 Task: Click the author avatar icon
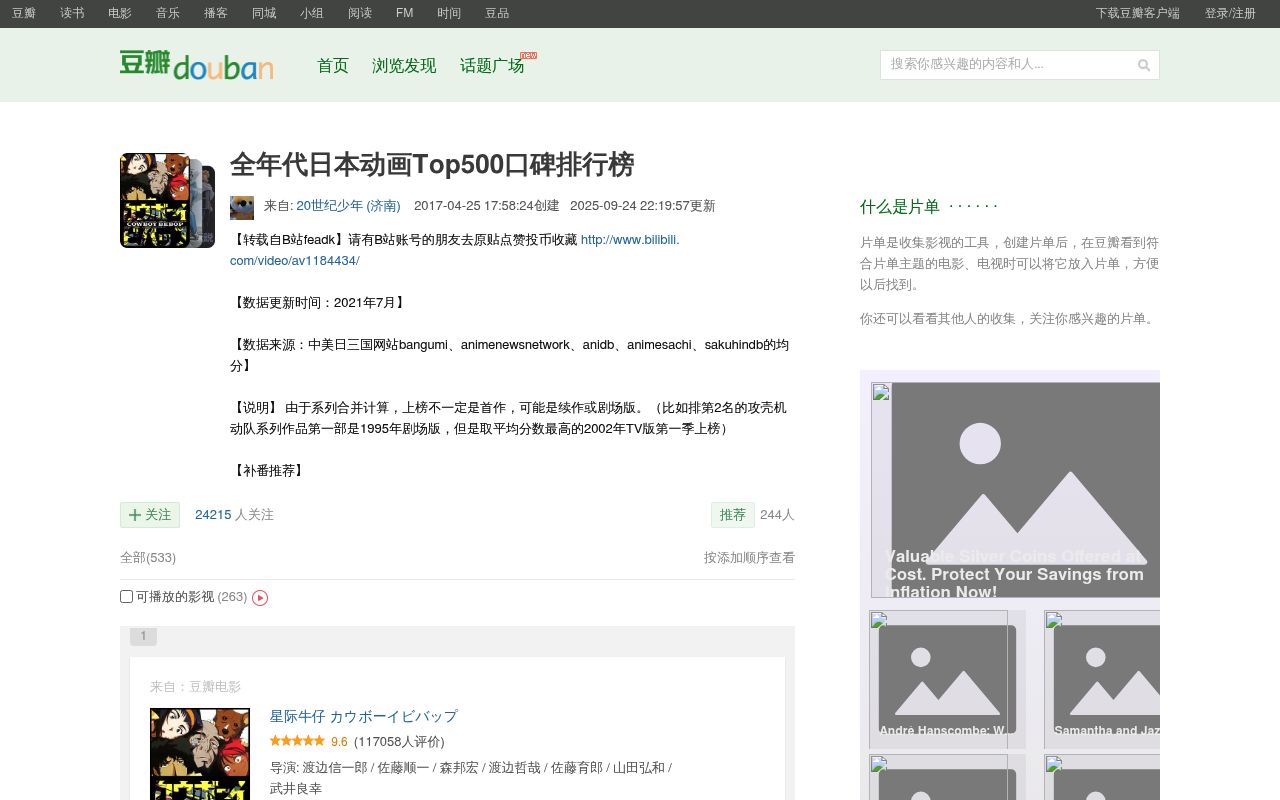pos(242,207)
